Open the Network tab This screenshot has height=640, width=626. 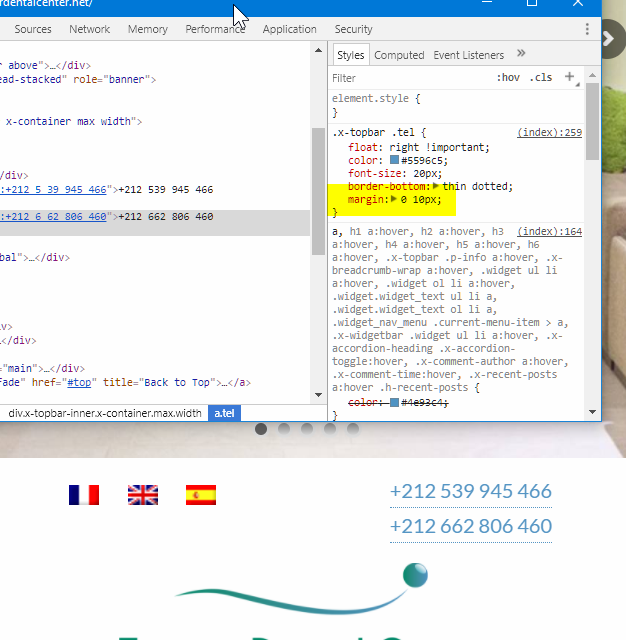(x=90, y=29)
